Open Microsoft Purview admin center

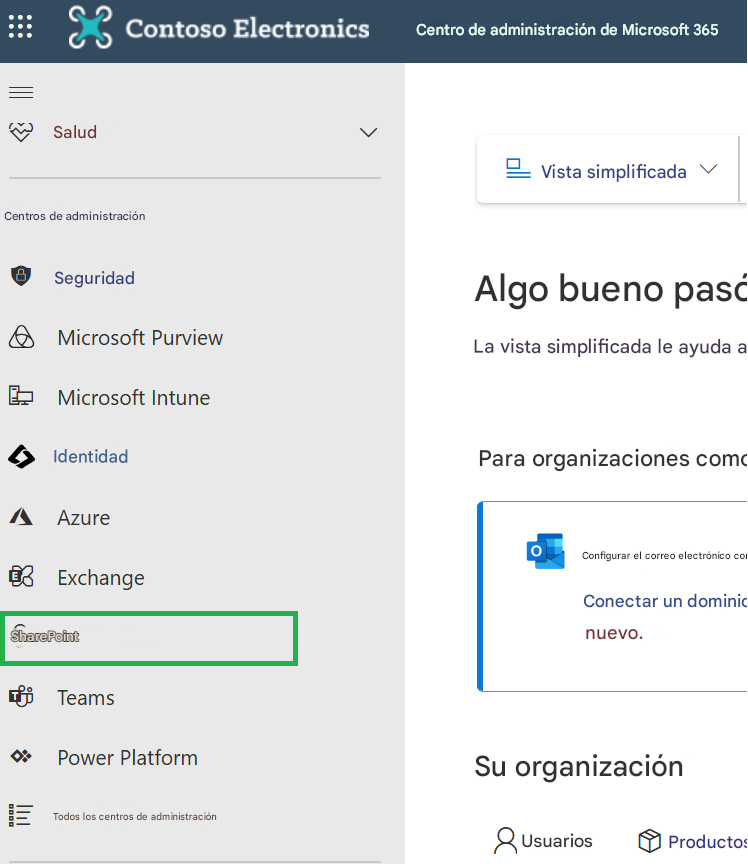[x=140, y=338]
